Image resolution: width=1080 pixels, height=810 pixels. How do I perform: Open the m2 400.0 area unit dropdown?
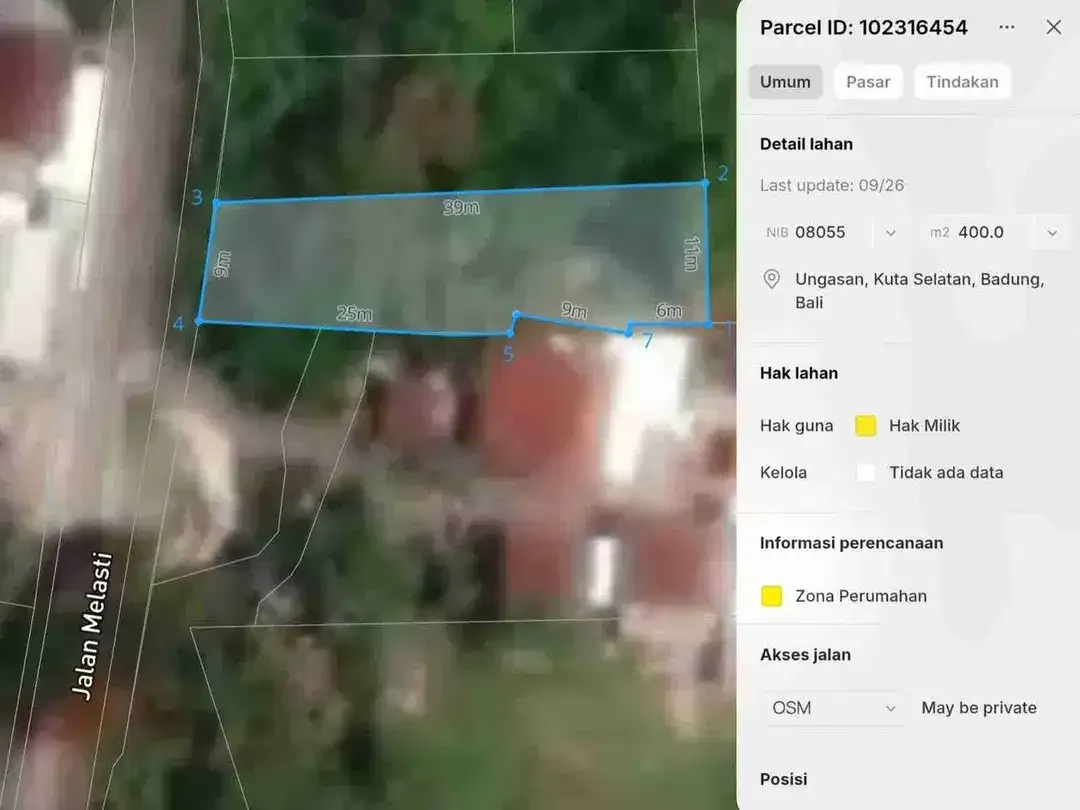pos(1052,233)
